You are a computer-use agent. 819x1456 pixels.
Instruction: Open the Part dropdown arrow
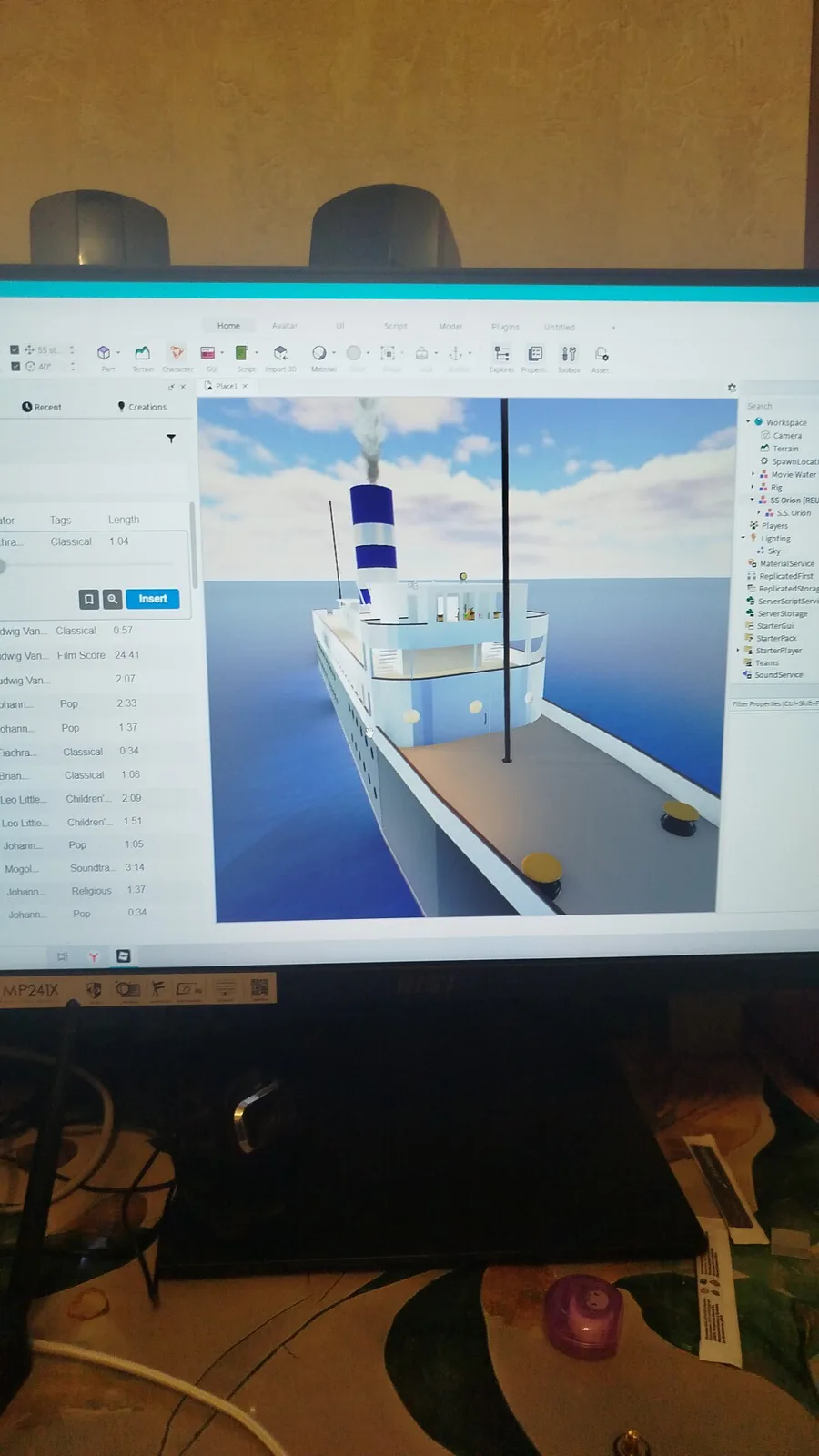pos(118,353)
